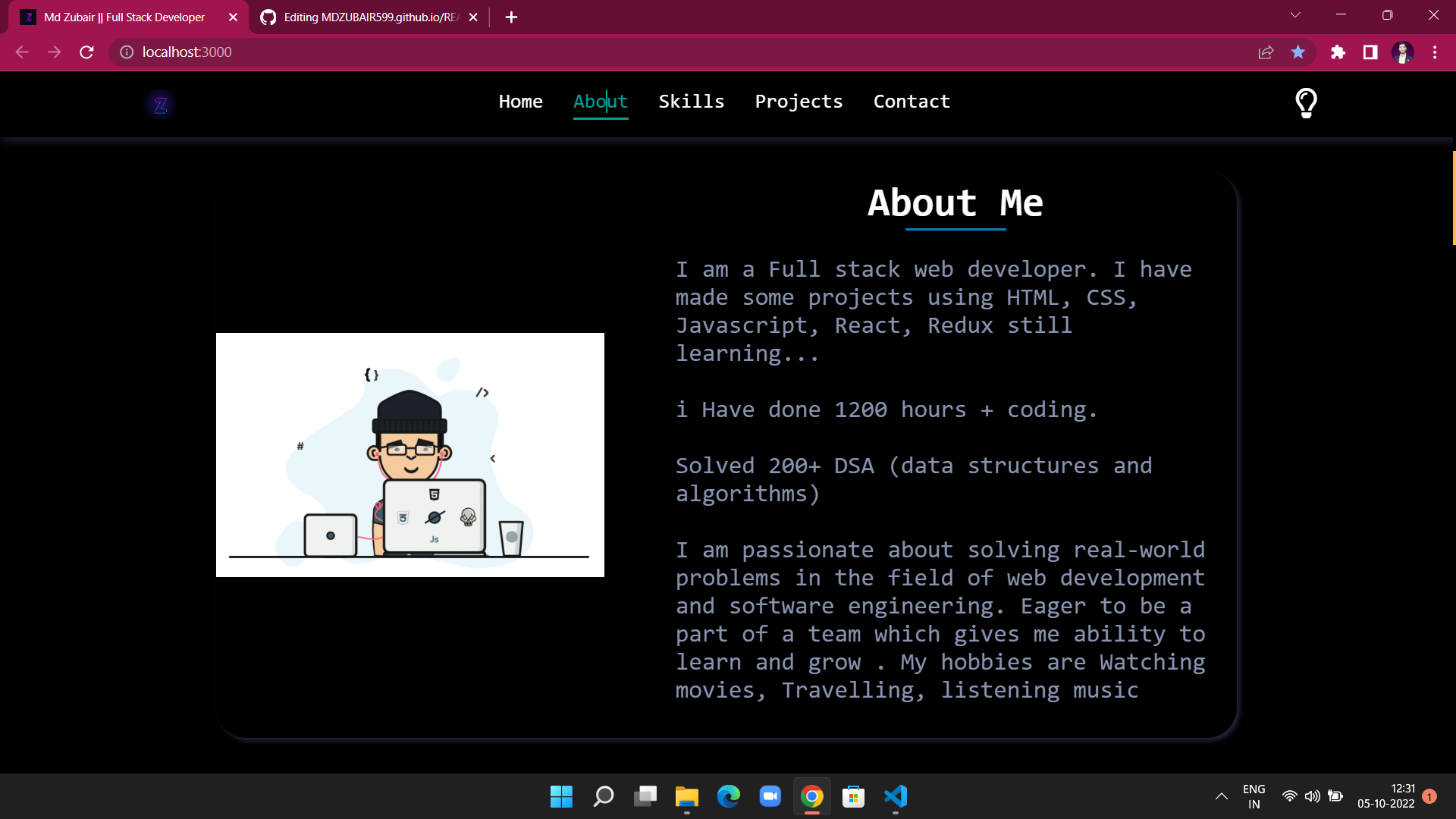Go forward in browser history
This screenshot has height=819, width=1456.
click(x=54, y=52)
